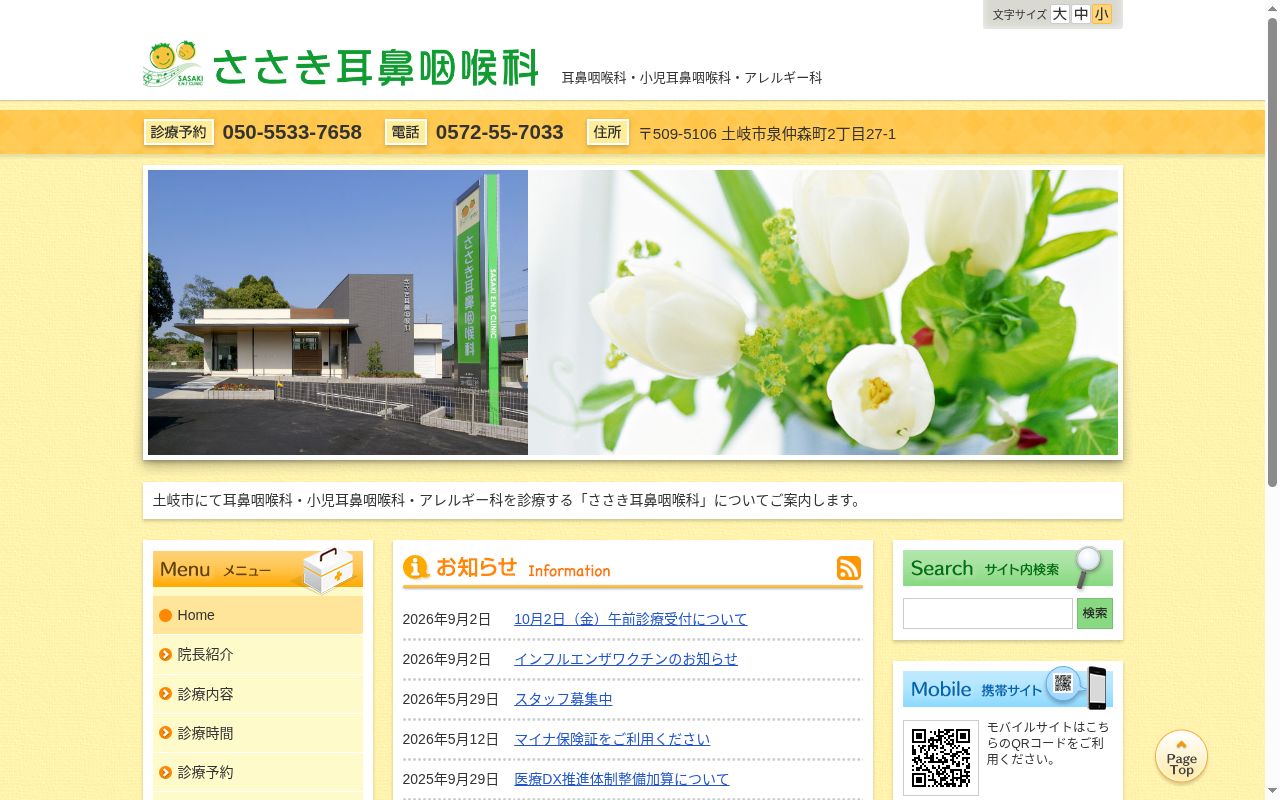Open the 院長紹介 menu item
Screen dimensions: 1280x800
(258, 654)
